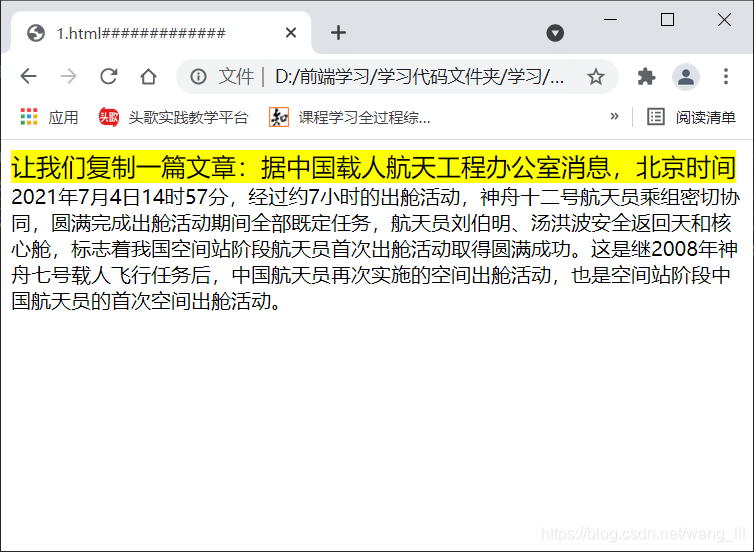Click the line starting 同，圆满完成出舱活动
The image size is (754, 552).
371,223
